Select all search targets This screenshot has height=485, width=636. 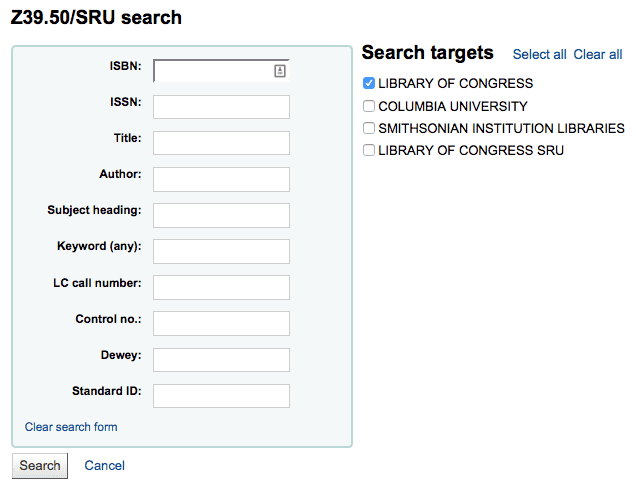539,54
